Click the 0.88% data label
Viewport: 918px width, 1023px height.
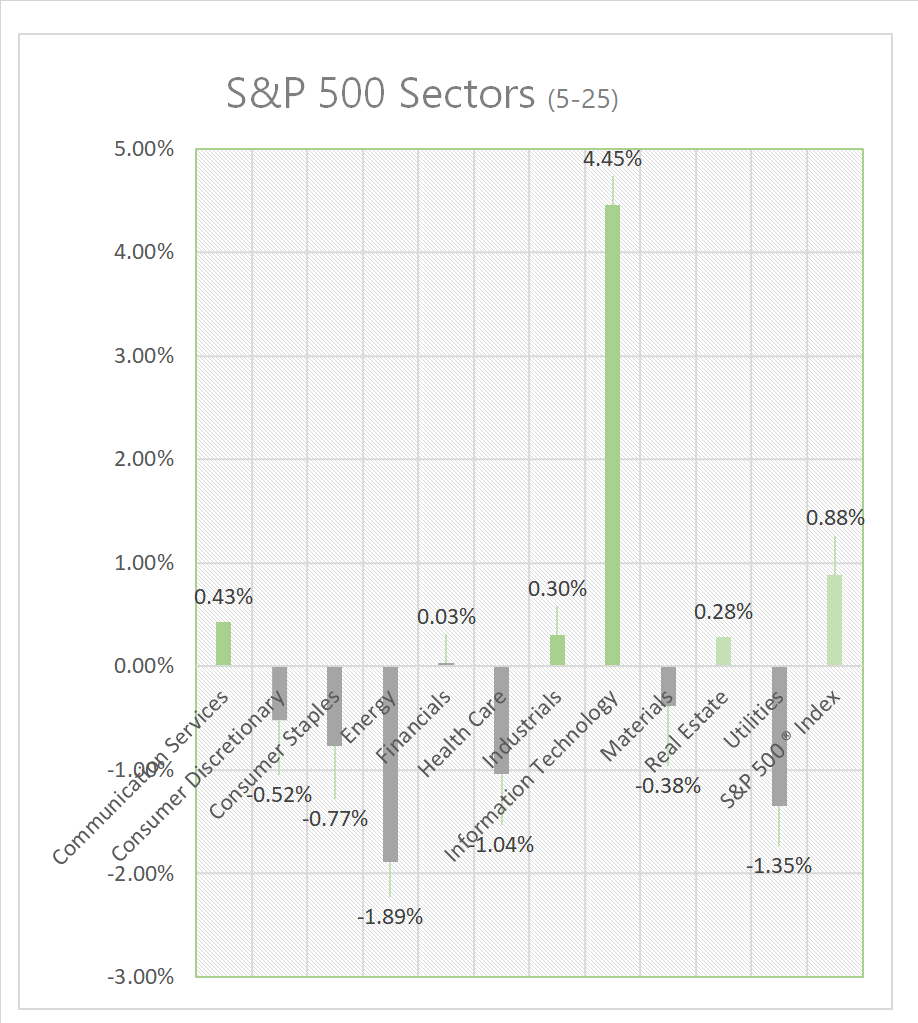pos(835,518)
